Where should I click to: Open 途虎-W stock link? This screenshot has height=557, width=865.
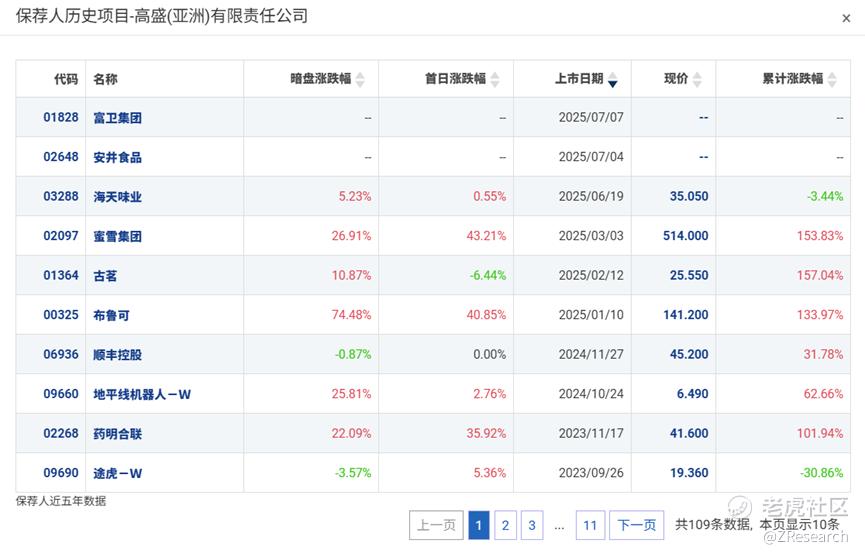tap(118, 474)
